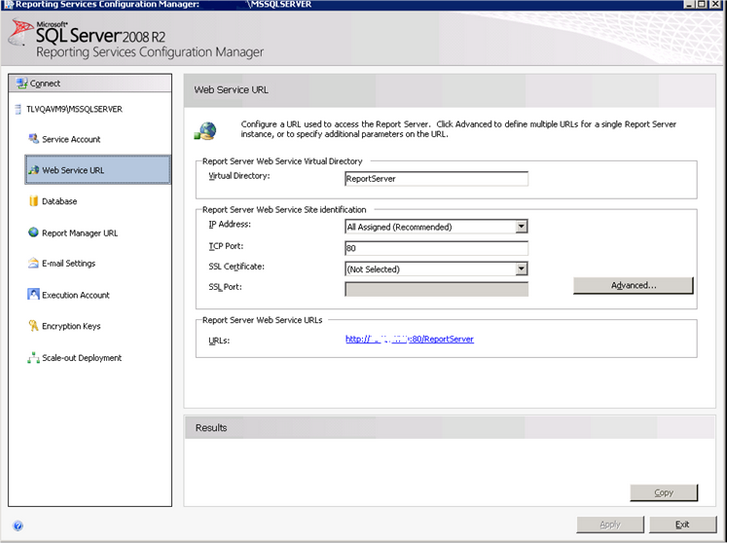Click the Database cylinder icon
Viewport: 729px width, 543px height.
point(33,201)
